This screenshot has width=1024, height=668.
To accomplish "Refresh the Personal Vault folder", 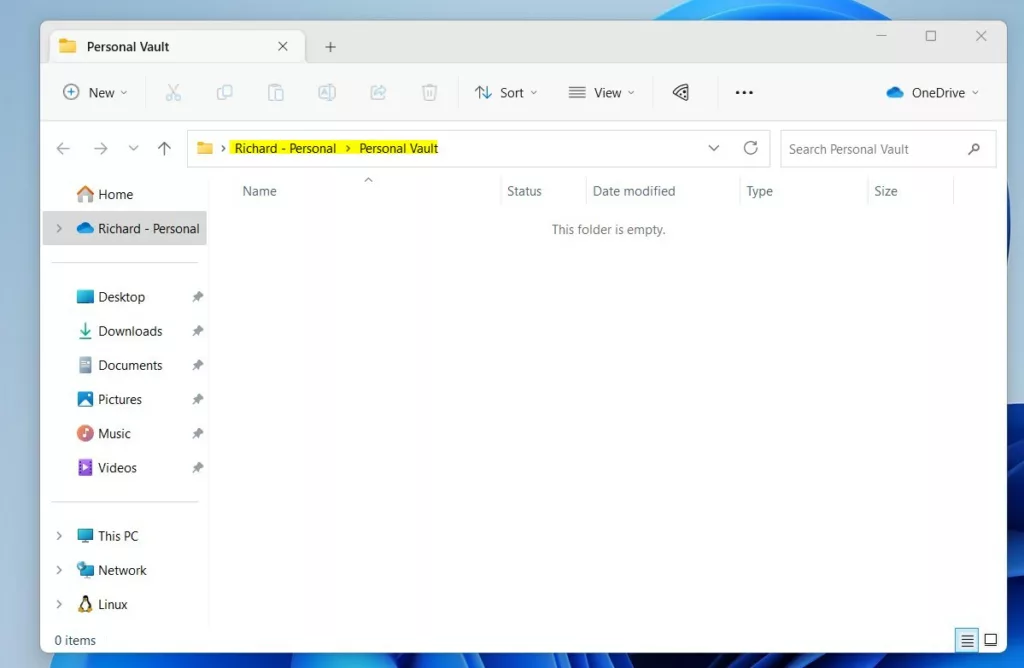I will 750,148.
